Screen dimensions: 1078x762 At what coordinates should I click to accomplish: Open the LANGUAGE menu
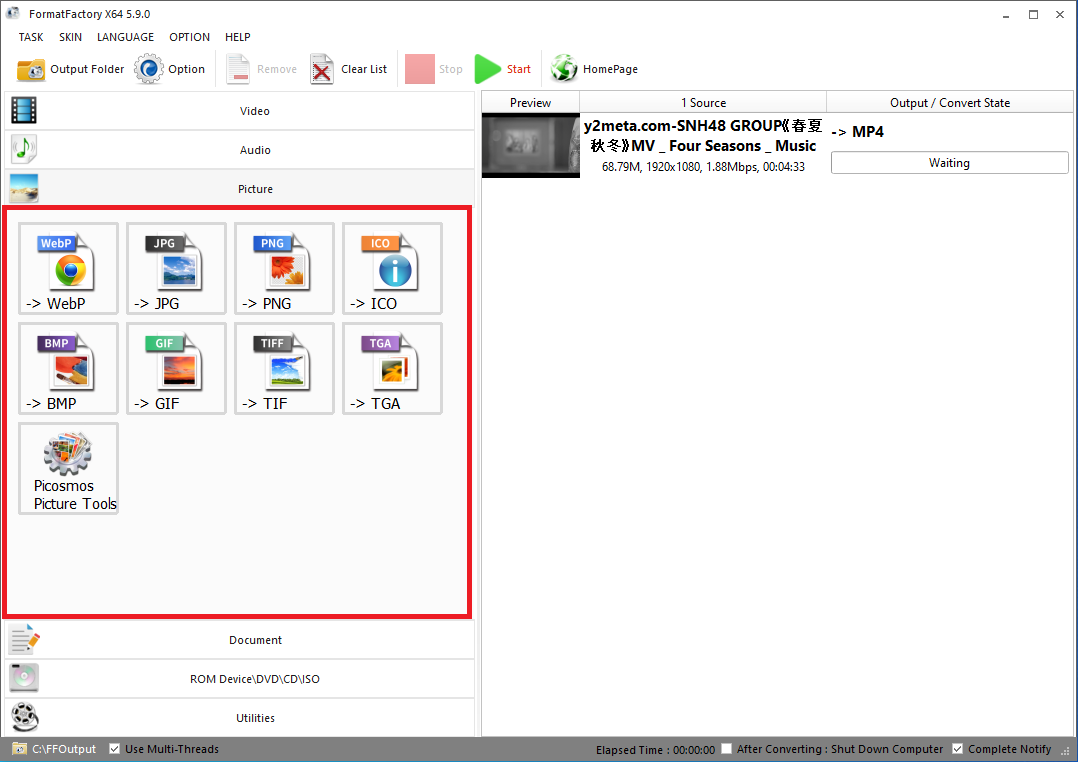[x=125, y=37]
